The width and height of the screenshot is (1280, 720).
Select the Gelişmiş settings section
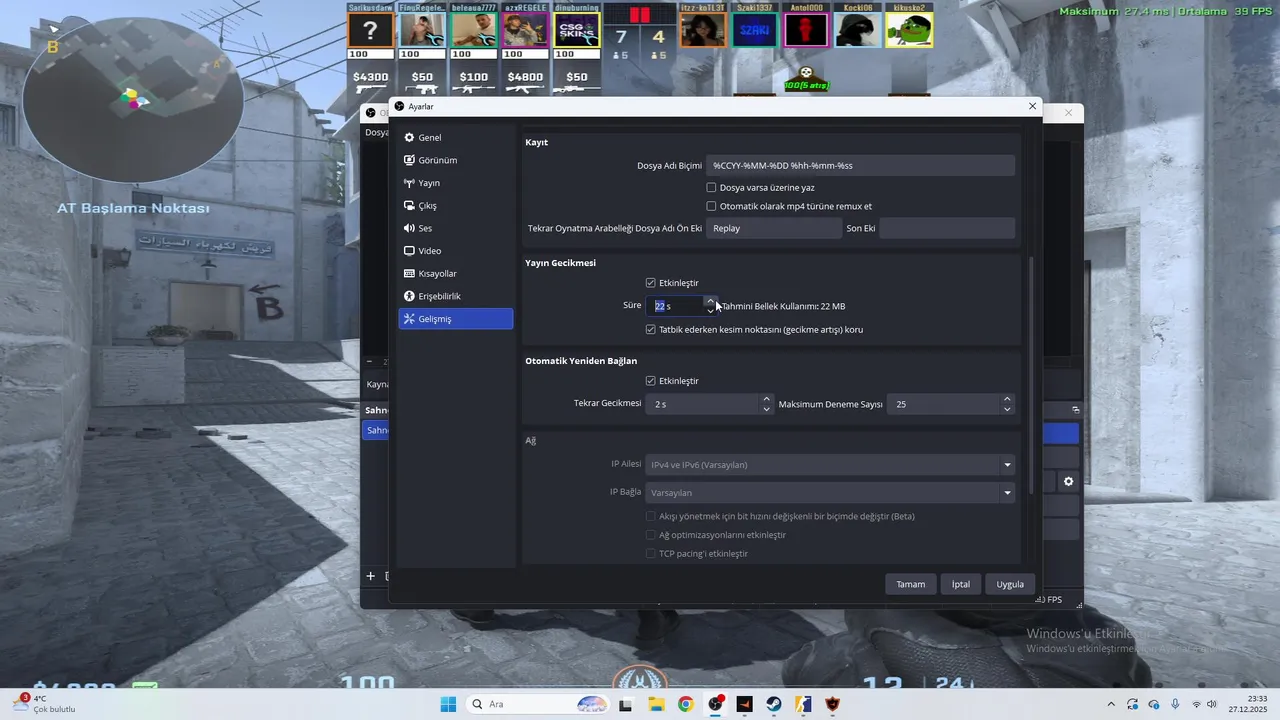point(455,319)
